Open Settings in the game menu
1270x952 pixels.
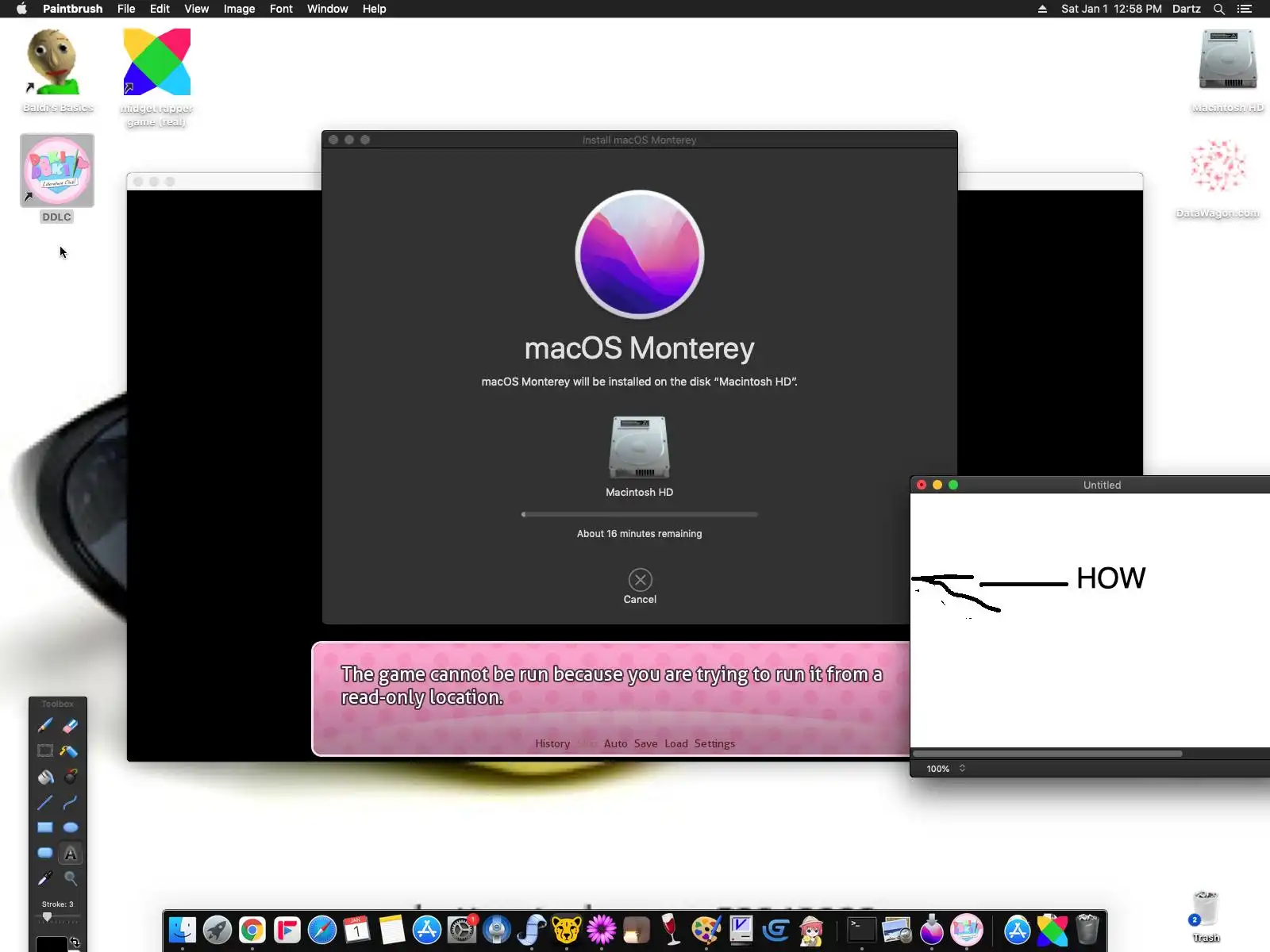tap(714, 743)
